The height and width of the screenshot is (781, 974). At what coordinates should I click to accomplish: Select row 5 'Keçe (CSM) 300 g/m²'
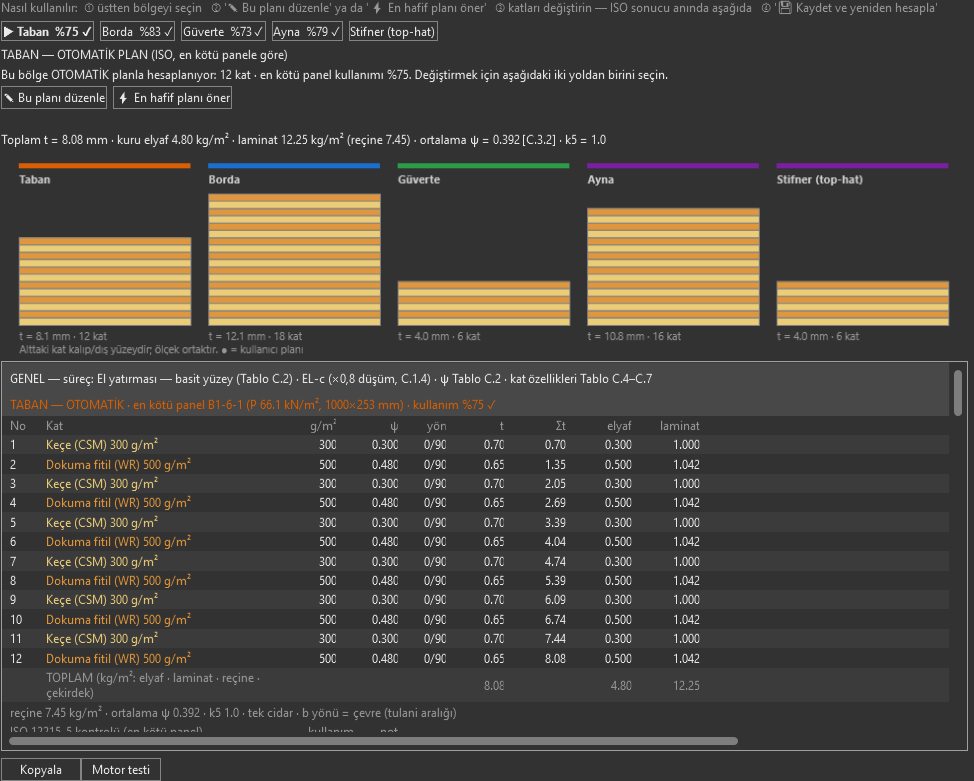point(475,523)
